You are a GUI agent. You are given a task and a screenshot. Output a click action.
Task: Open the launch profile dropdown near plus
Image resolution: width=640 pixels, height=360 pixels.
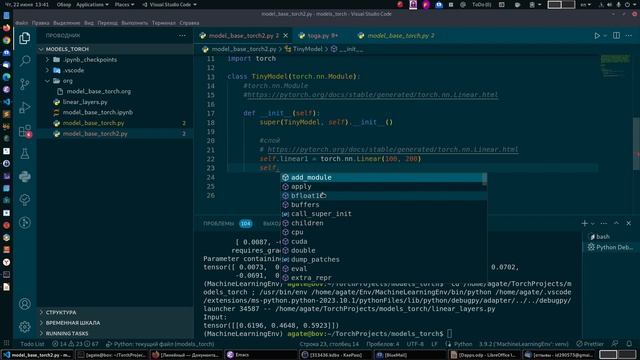point(593,224)
